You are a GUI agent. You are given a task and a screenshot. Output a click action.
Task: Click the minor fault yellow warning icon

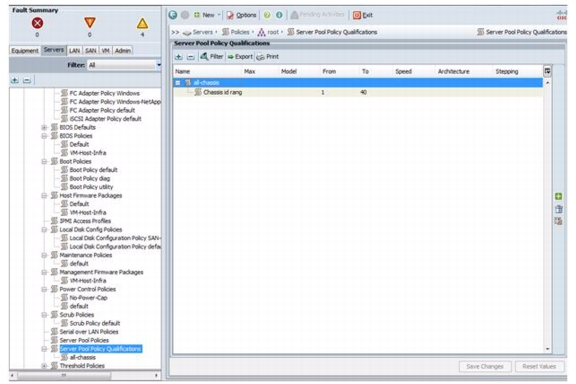pyautogui.click(x=143, y=24)
